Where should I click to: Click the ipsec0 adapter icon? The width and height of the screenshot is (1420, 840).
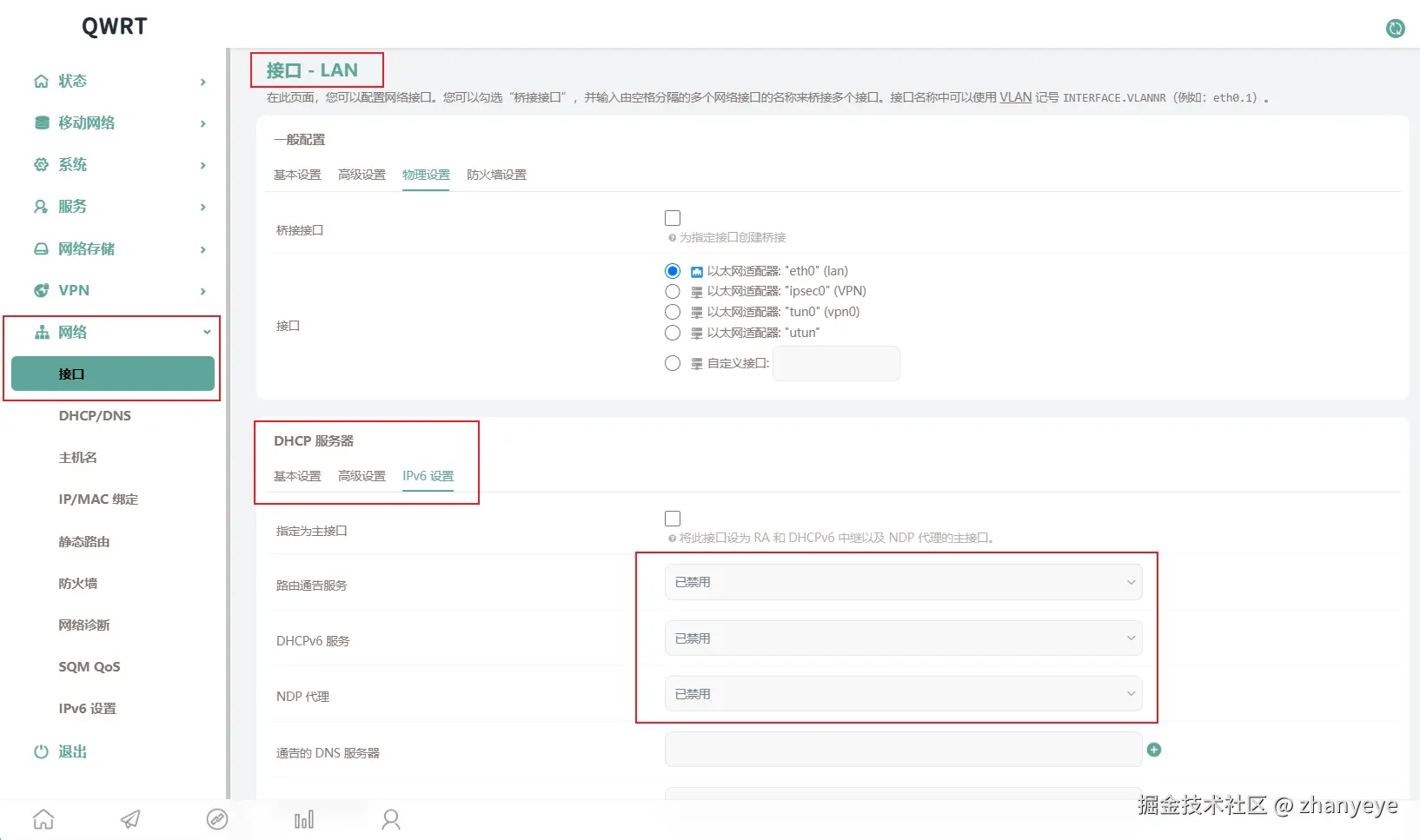[697, 292]
